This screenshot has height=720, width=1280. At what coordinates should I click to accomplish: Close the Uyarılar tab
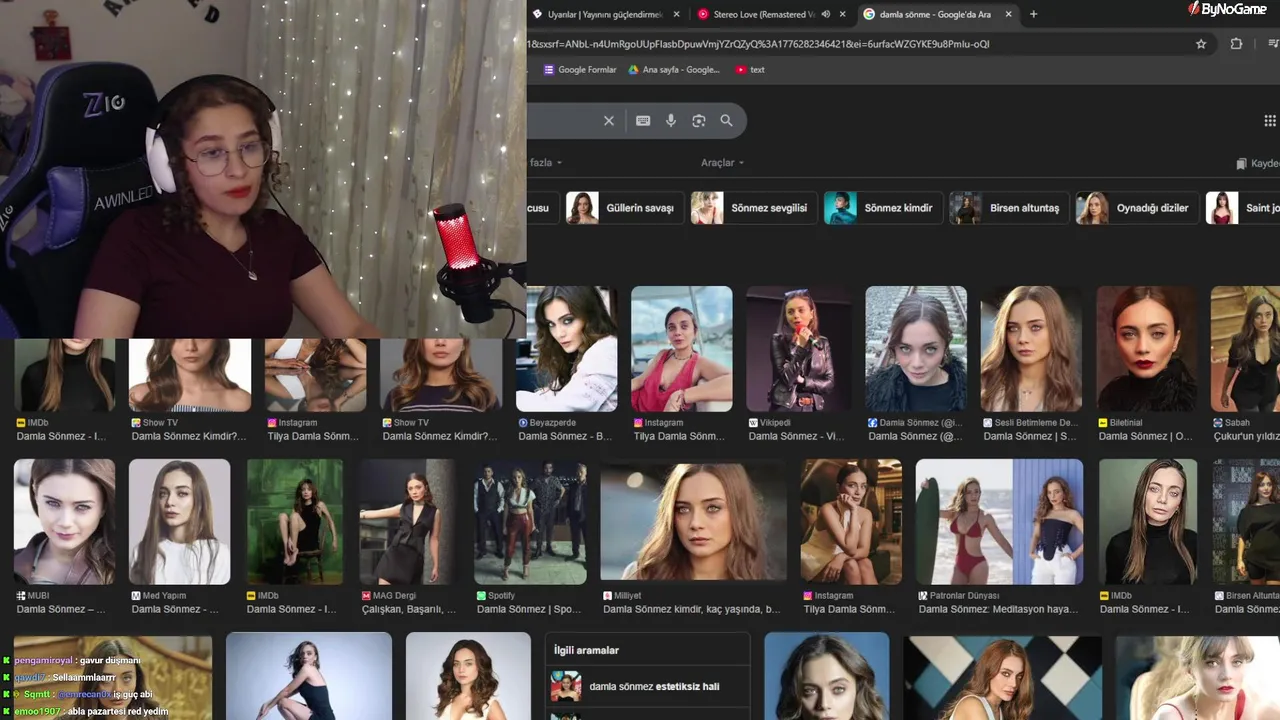click(x=677, y=14)
